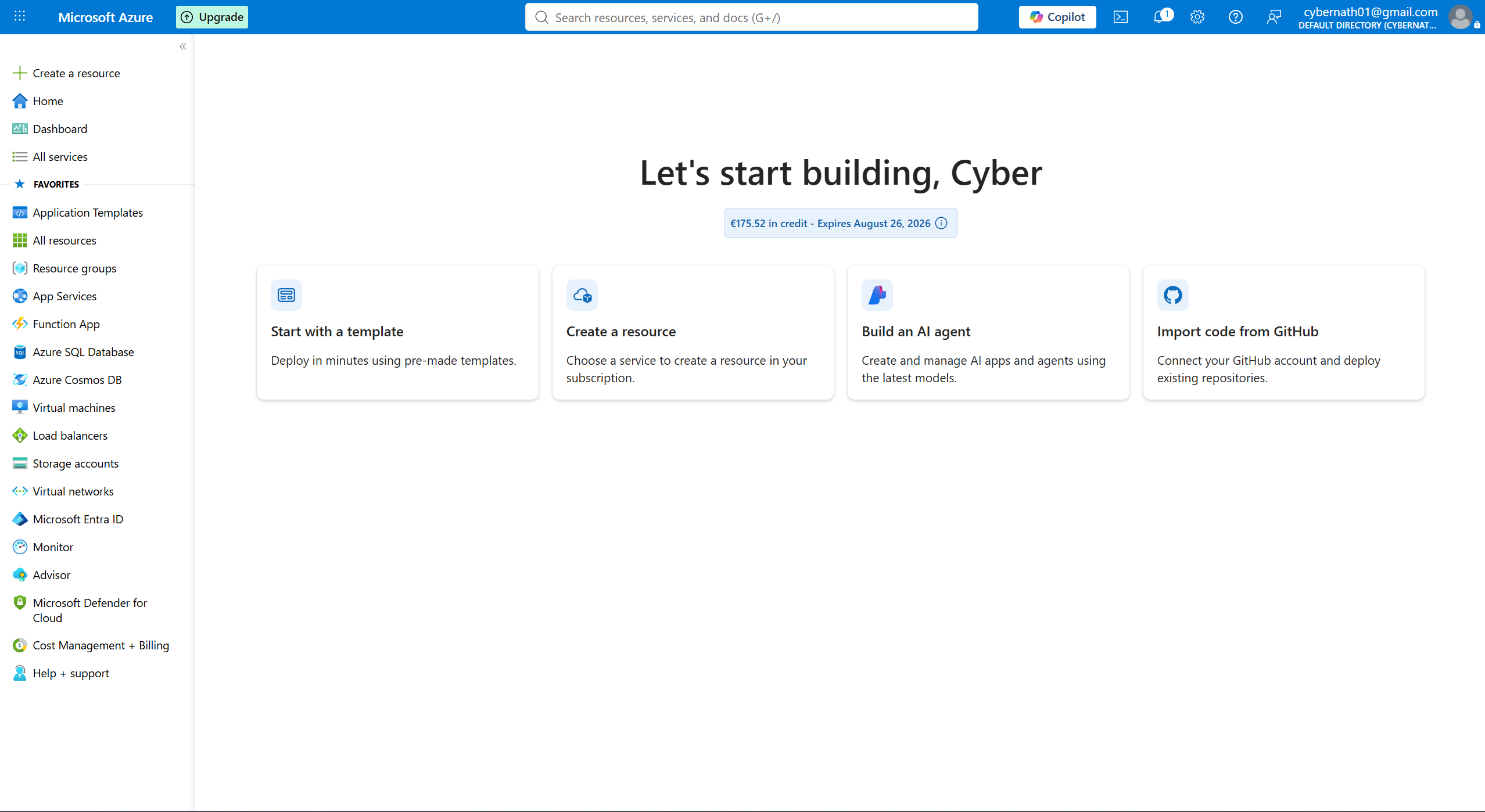Open Microsoft Entra ID label in sidebar
The width and height of the screenshot is (1485, 812).
78,519
